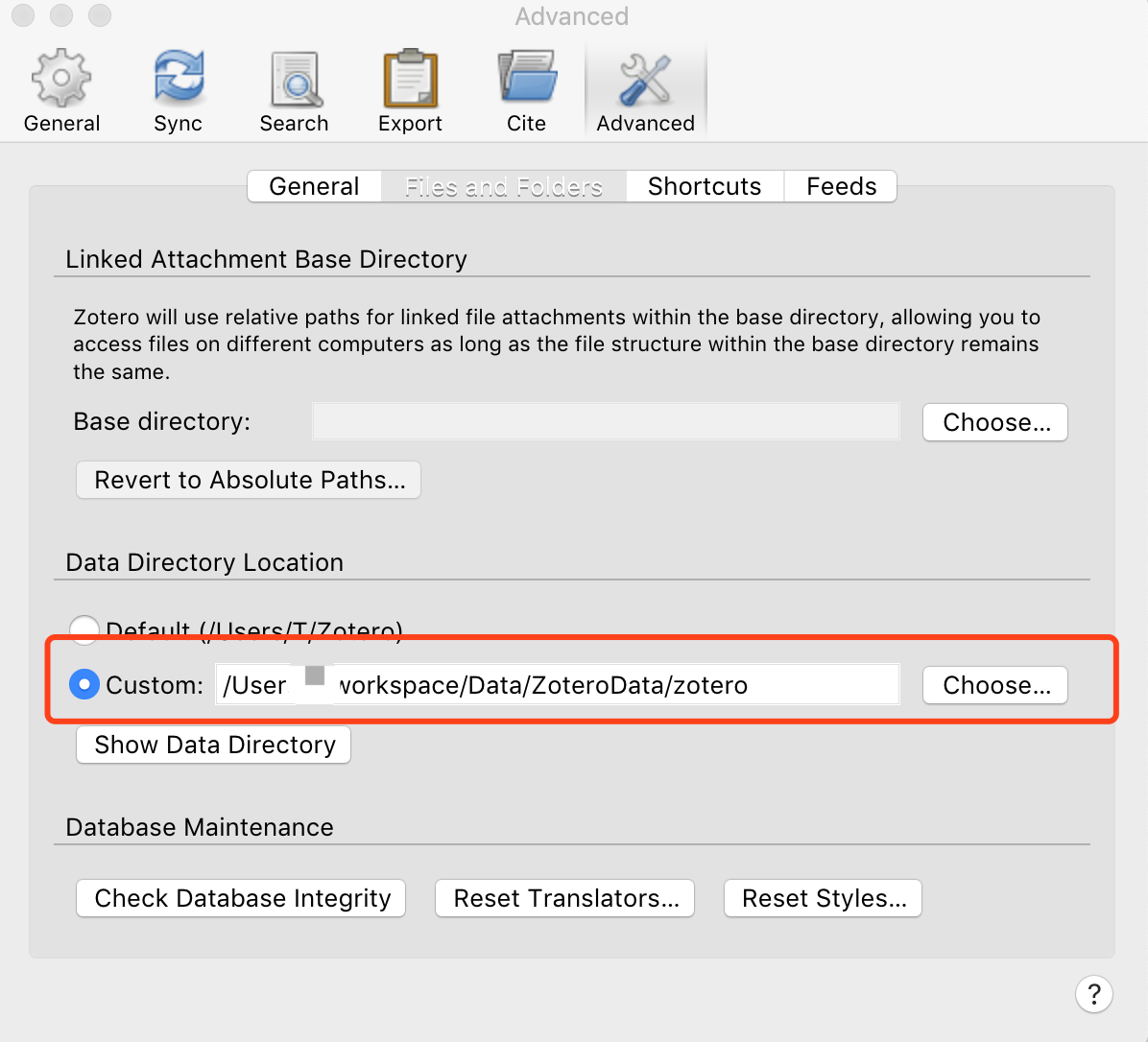Switch to the General sub-tab
This screenshot has width=1148, height=1042.
click(314, 186)
